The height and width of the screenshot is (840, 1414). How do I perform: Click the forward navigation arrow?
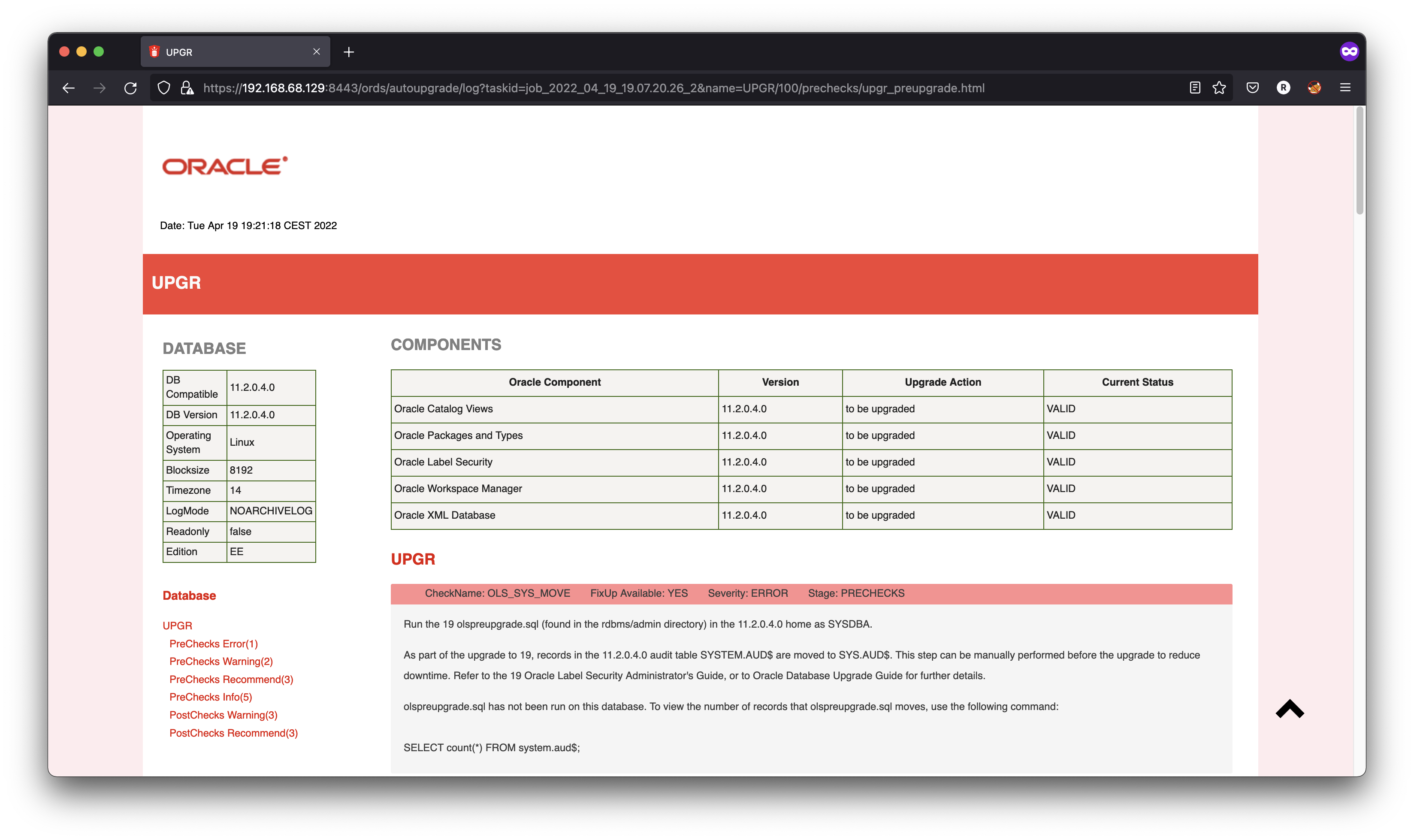point(100,88)
